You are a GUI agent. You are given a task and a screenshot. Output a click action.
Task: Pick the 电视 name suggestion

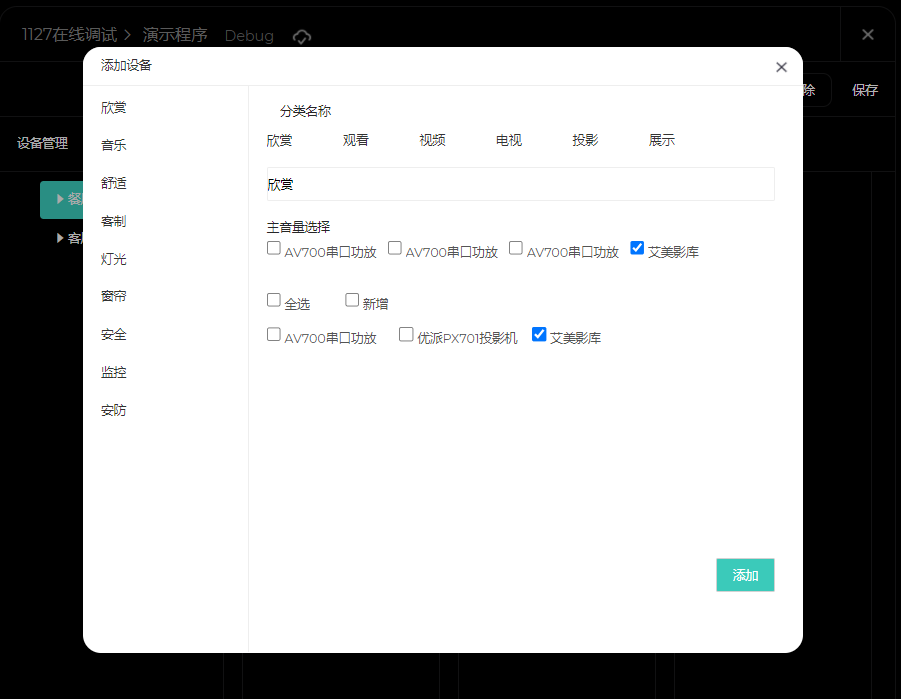(x=509, y=140)
